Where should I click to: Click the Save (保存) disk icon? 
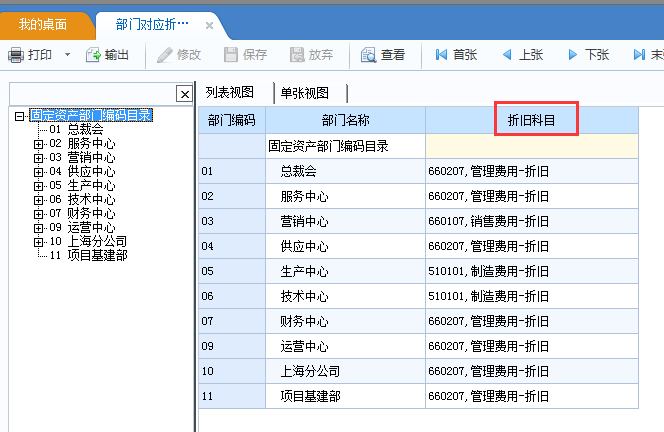click(x=231, y=55)
